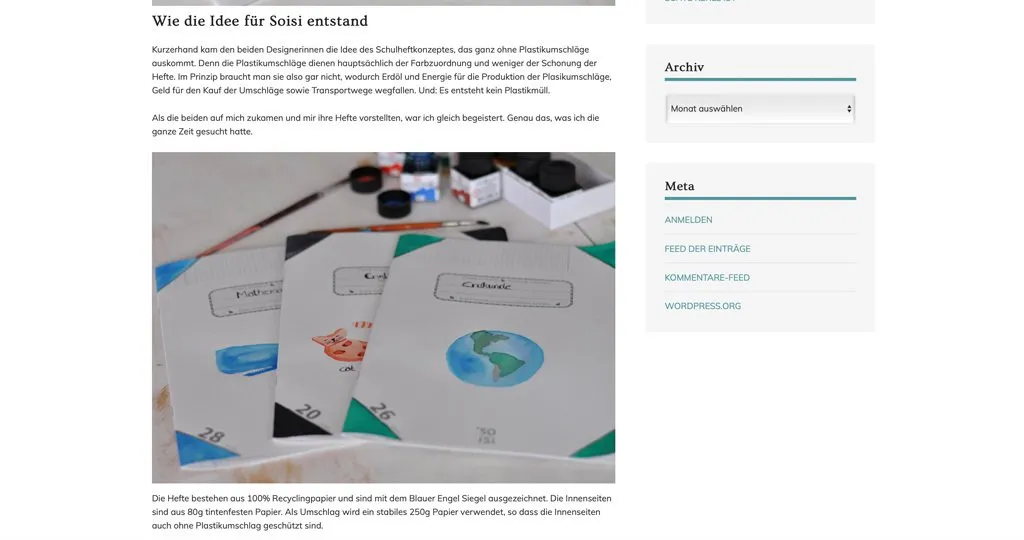Click the Meta widget heading

coord(679,186)
